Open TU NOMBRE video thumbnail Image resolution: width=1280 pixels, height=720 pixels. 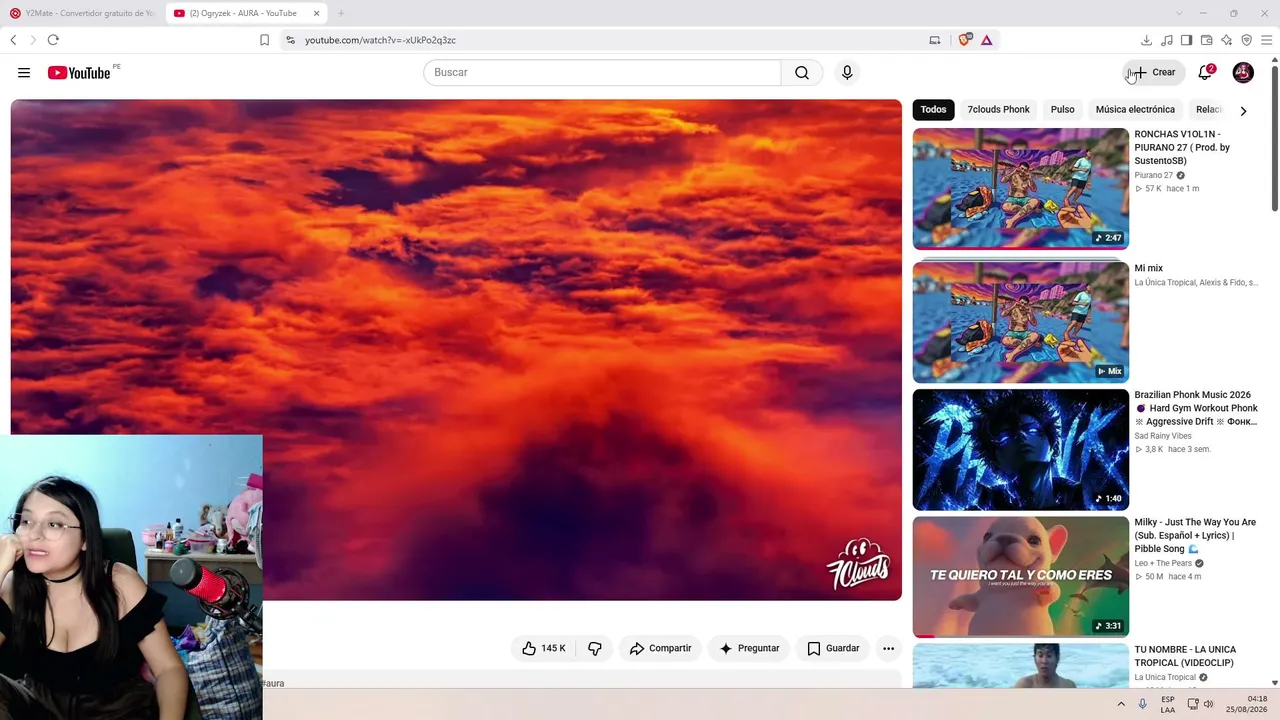coord(1020,666)
